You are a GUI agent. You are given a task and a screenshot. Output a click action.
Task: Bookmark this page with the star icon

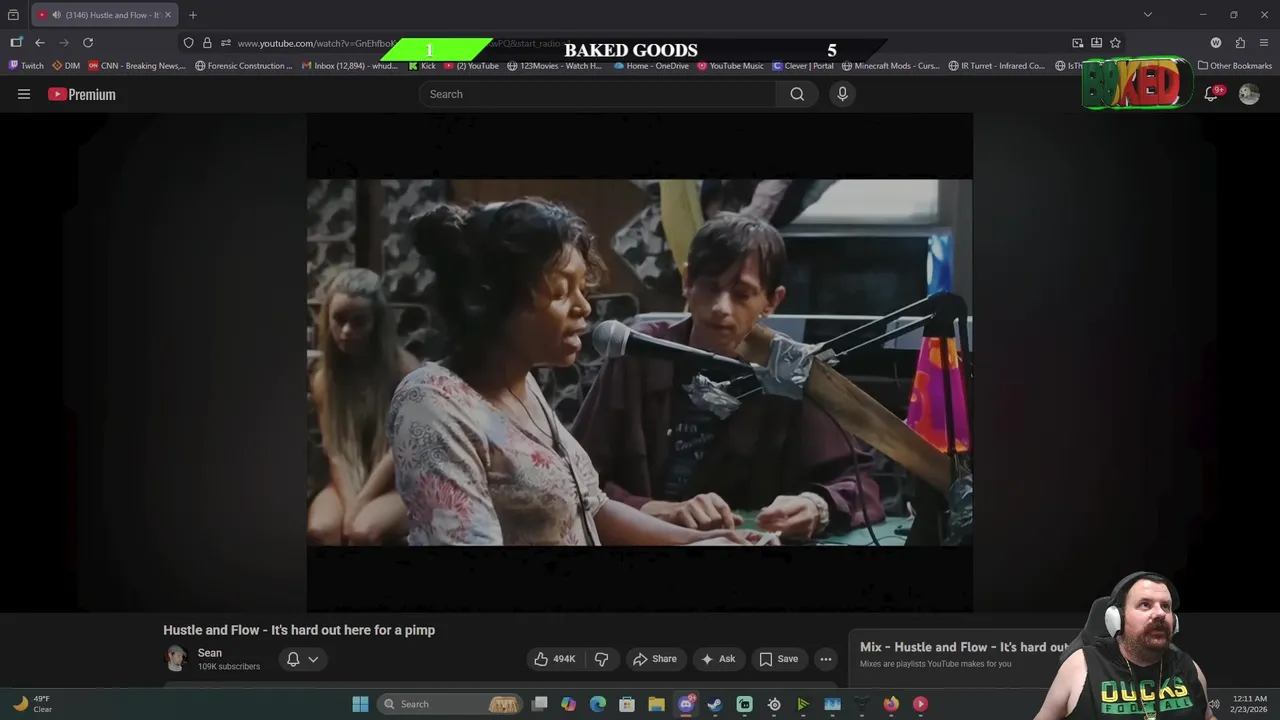pyautogui.click(x=1115, y=43)
